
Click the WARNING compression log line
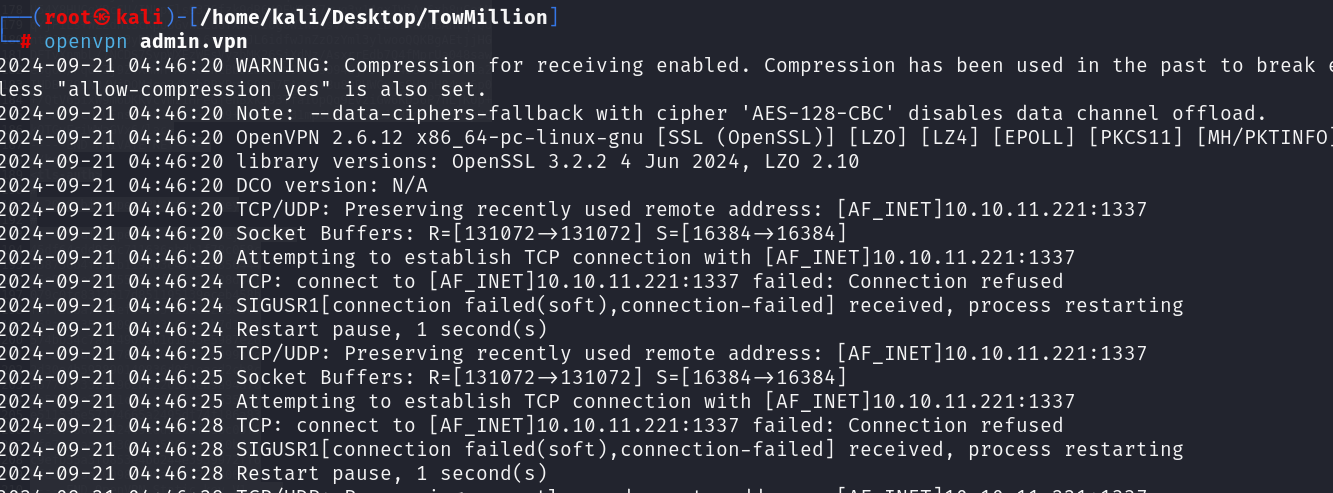click(666, 66)
